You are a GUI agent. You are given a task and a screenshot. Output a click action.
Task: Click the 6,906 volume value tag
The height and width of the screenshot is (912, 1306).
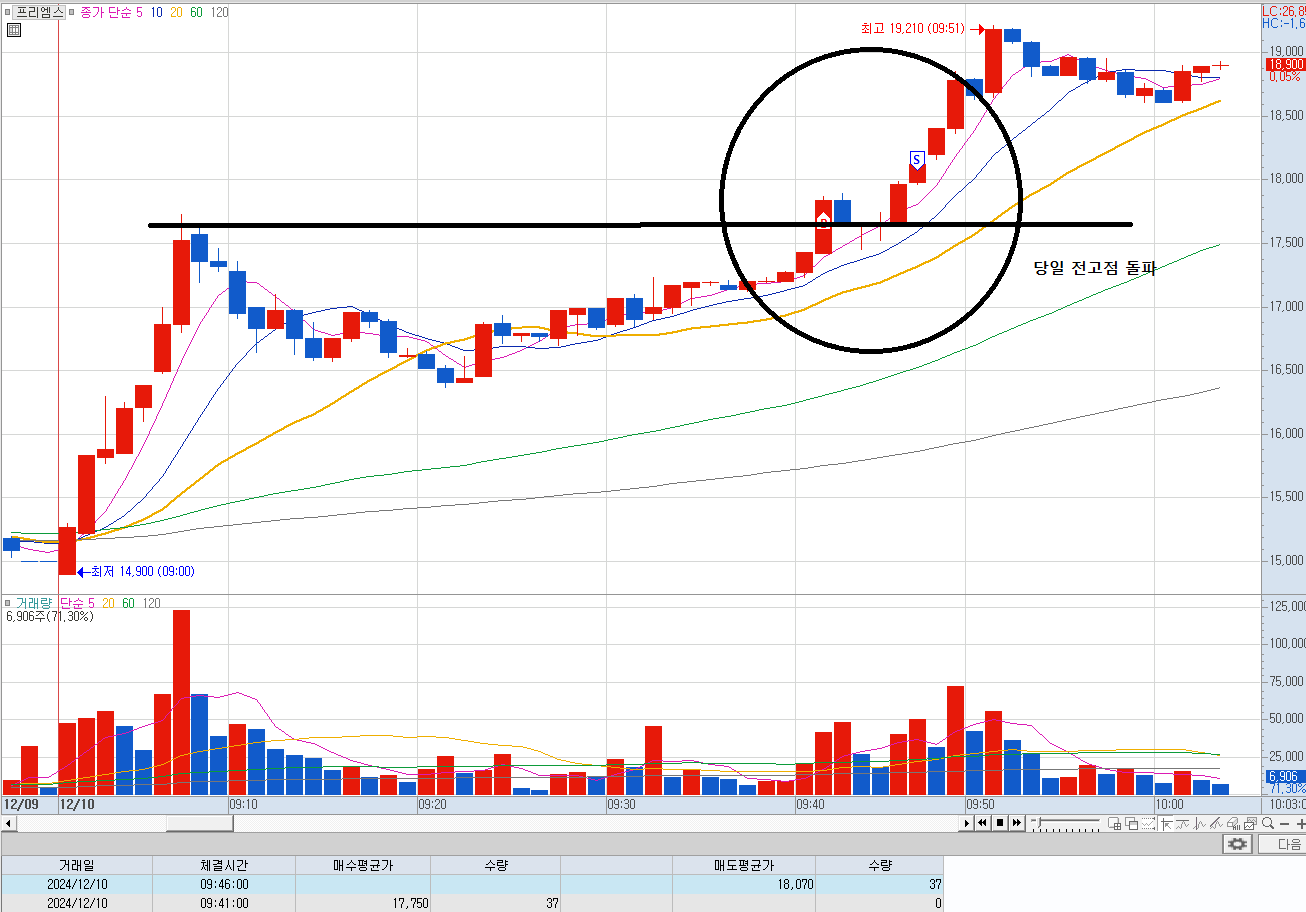(1284, 776)
